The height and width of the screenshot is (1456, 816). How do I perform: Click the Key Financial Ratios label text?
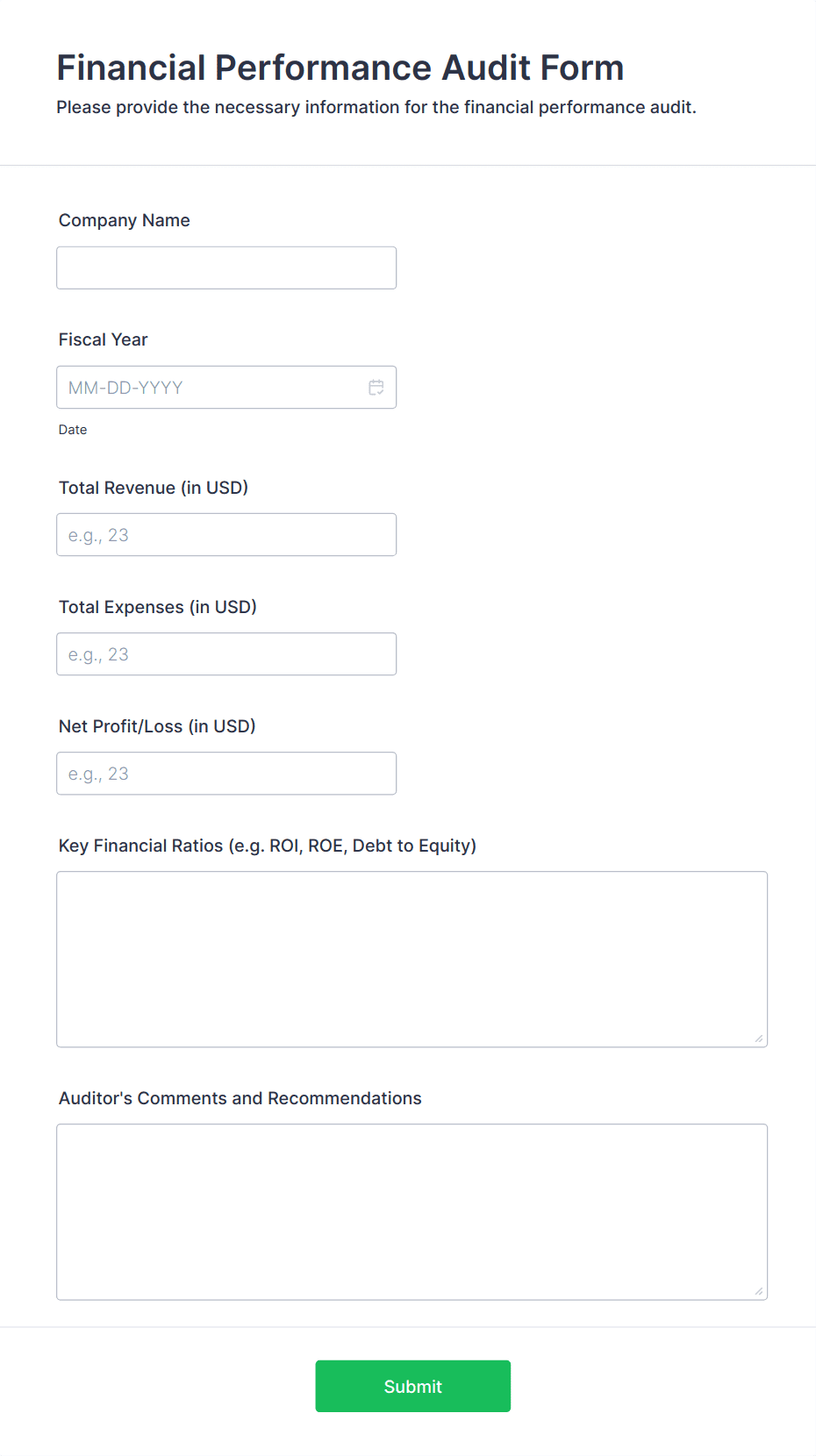267,846
